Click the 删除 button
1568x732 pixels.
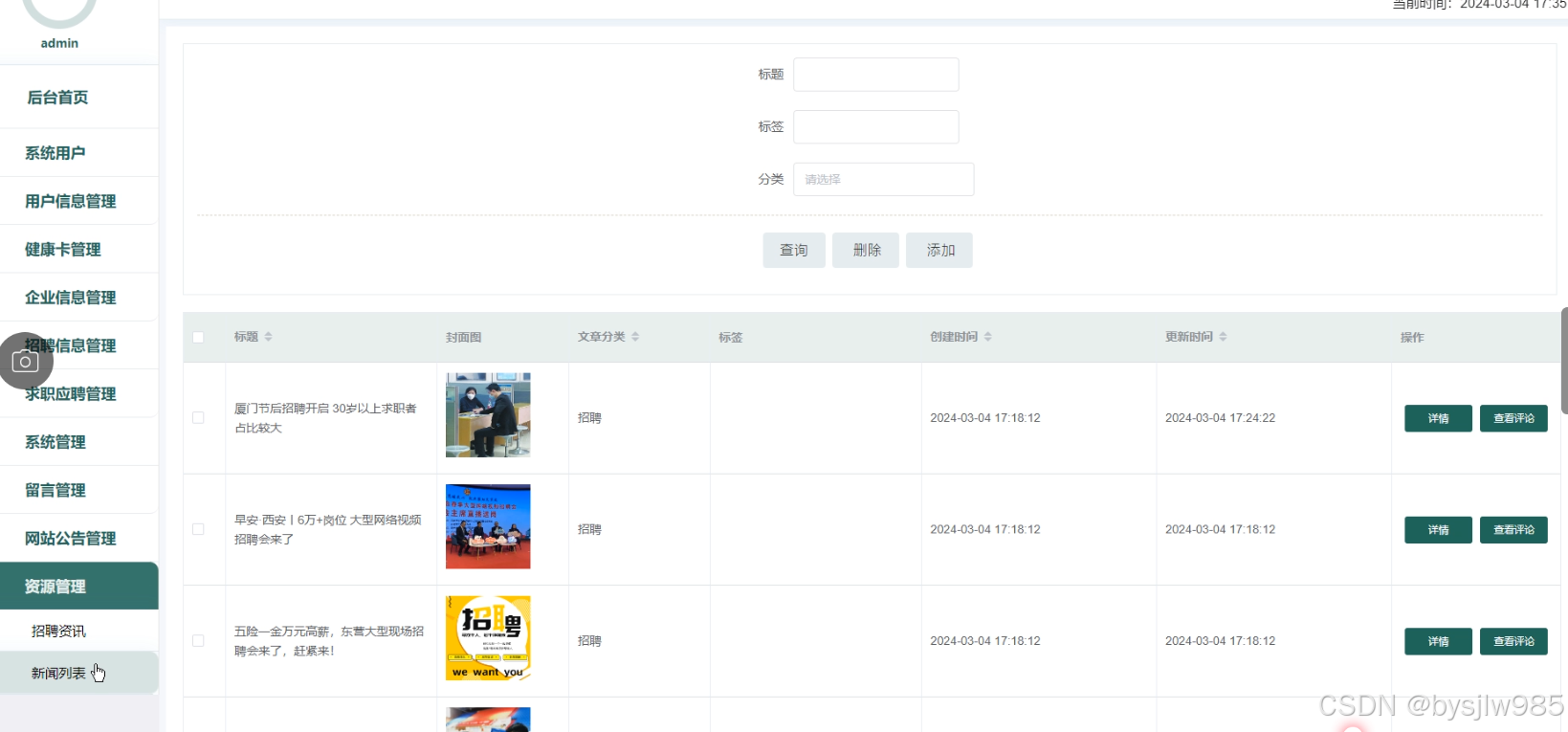click(x=866, y=250)
